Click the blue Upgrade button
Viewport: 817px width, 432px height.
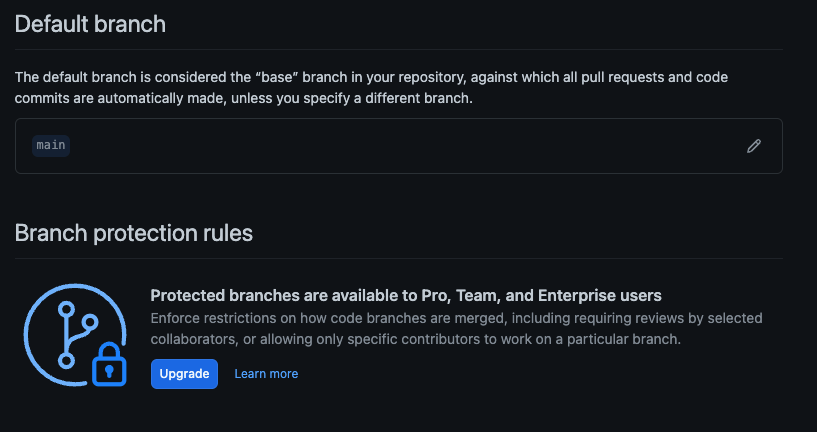184,374
